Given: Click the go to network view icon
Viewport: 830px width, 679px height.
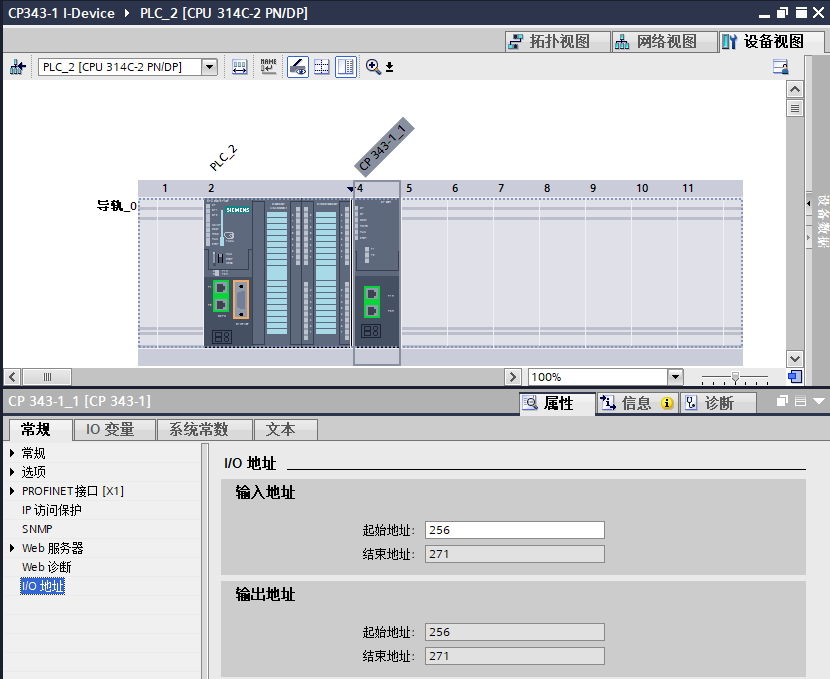Looking at the screenshot, I should coord(17,67).
